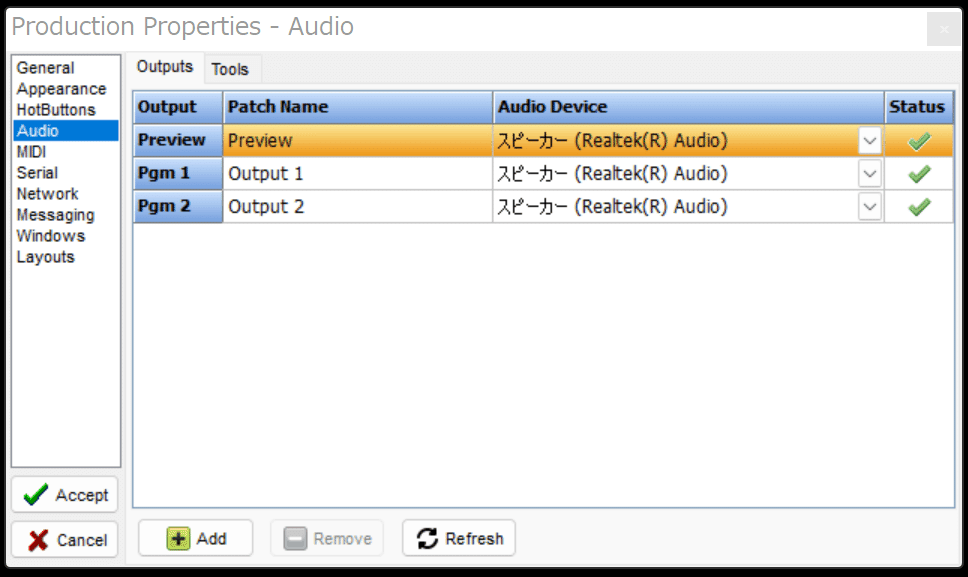Screen dimensions: 968x577
Task: Expand the Pgm 1 audio device dropdown
Action: coord(870,174)
